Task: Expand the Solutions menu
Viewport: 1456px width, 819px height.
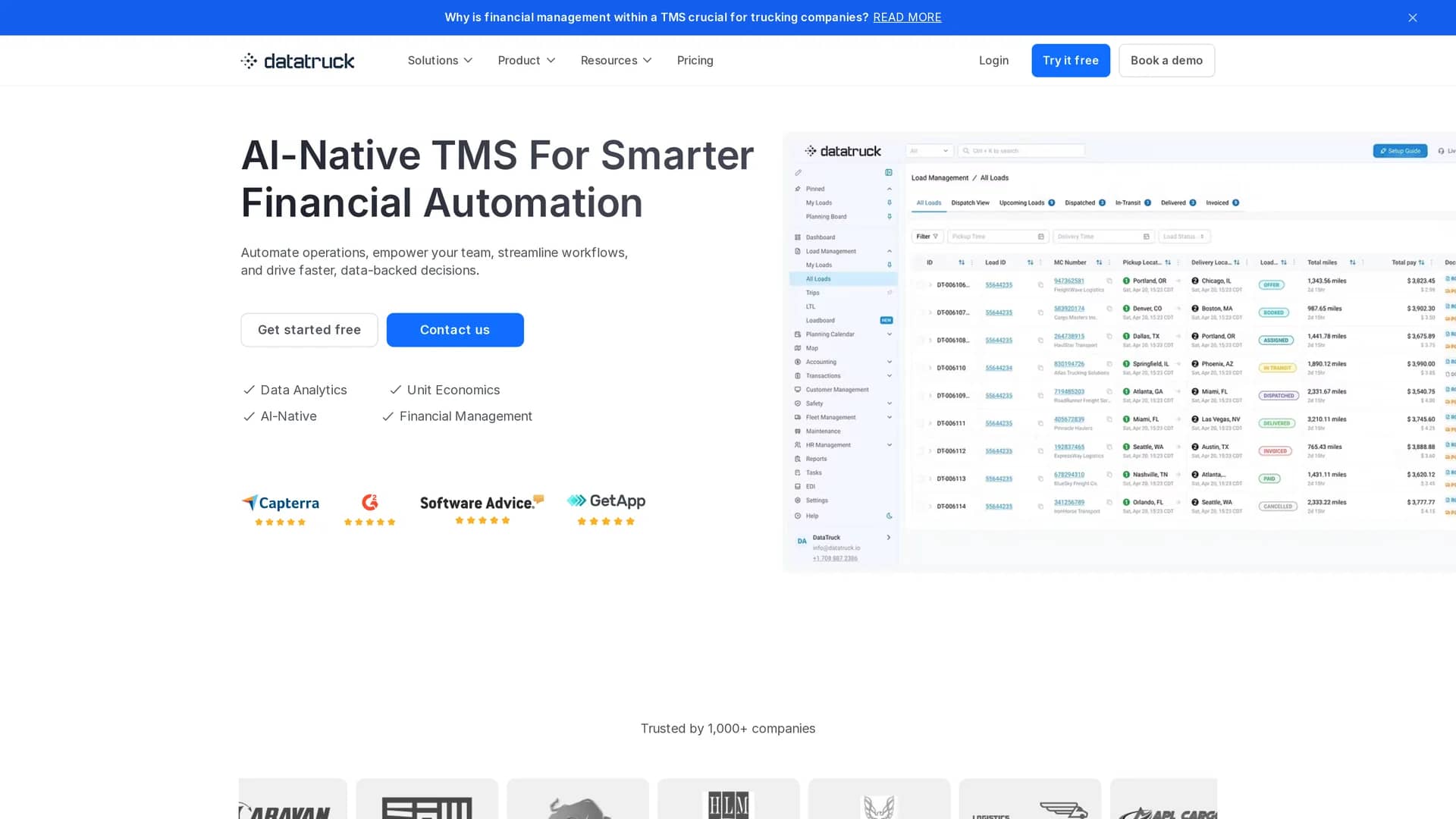Action: (440, 61)
